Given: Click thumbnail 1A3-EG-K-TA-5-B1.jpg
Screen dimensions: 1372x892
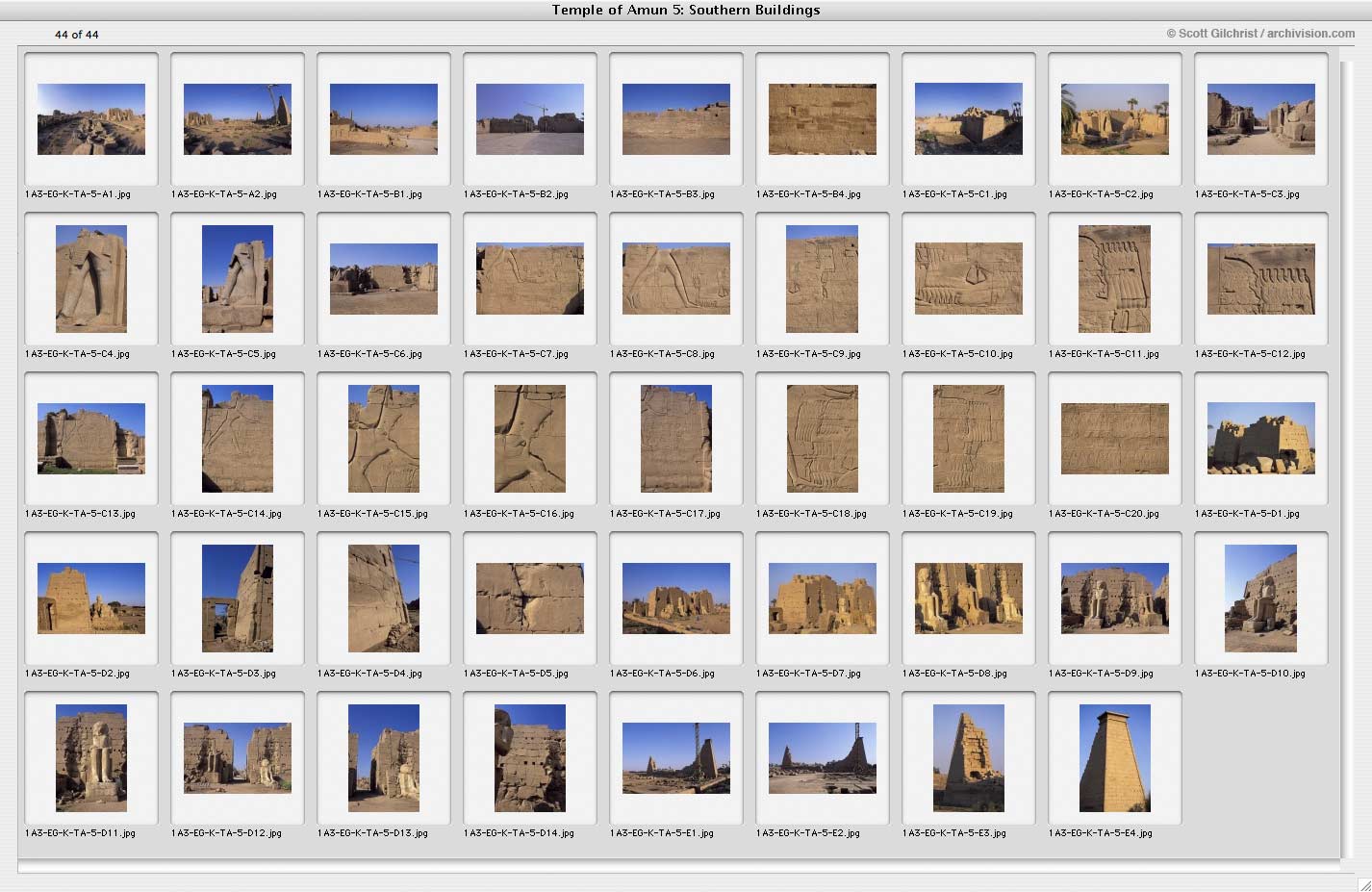Looking at the screenshot, I should tap(384, 119).
